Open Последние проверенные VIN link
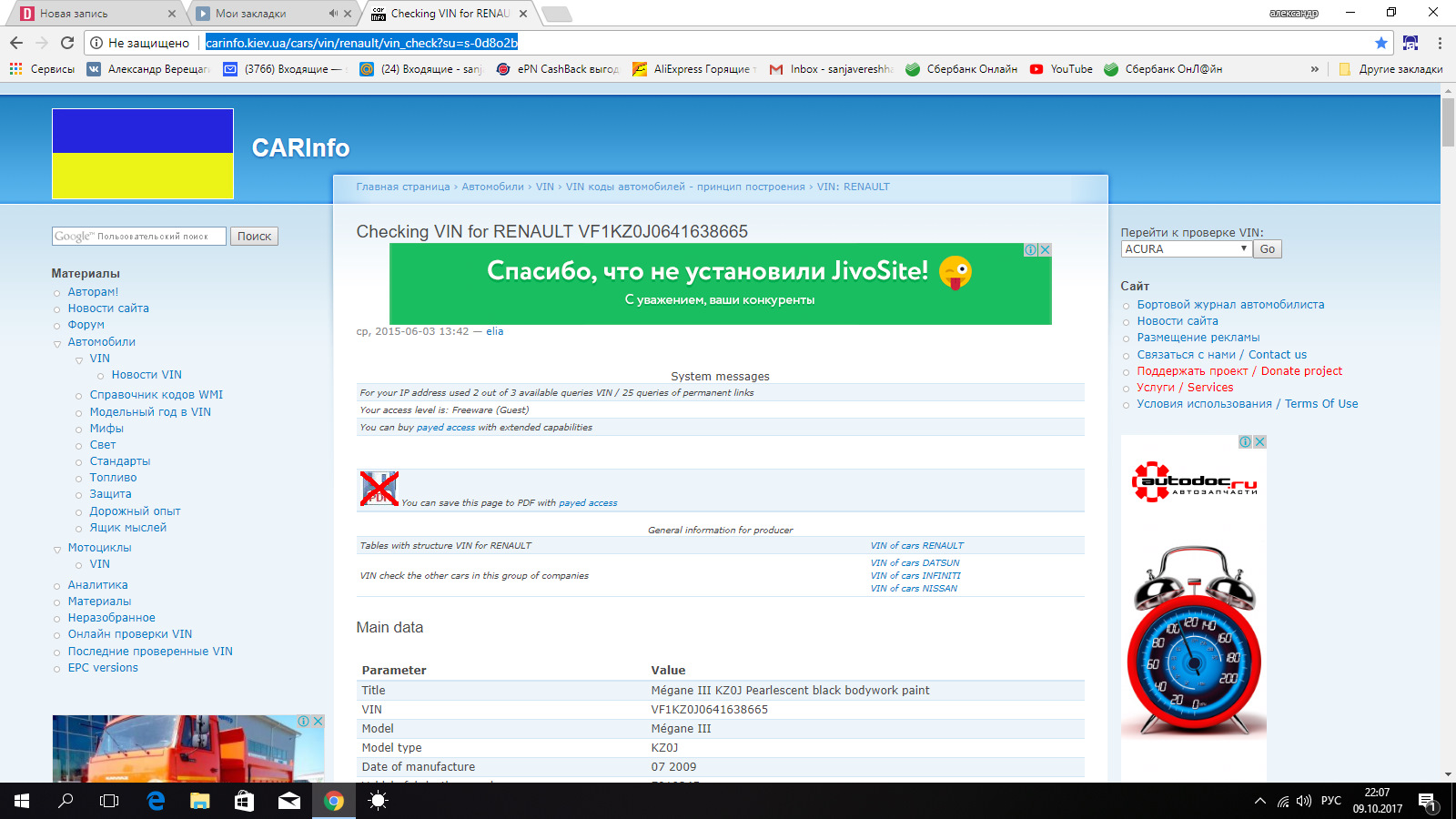 pos(150,652)
